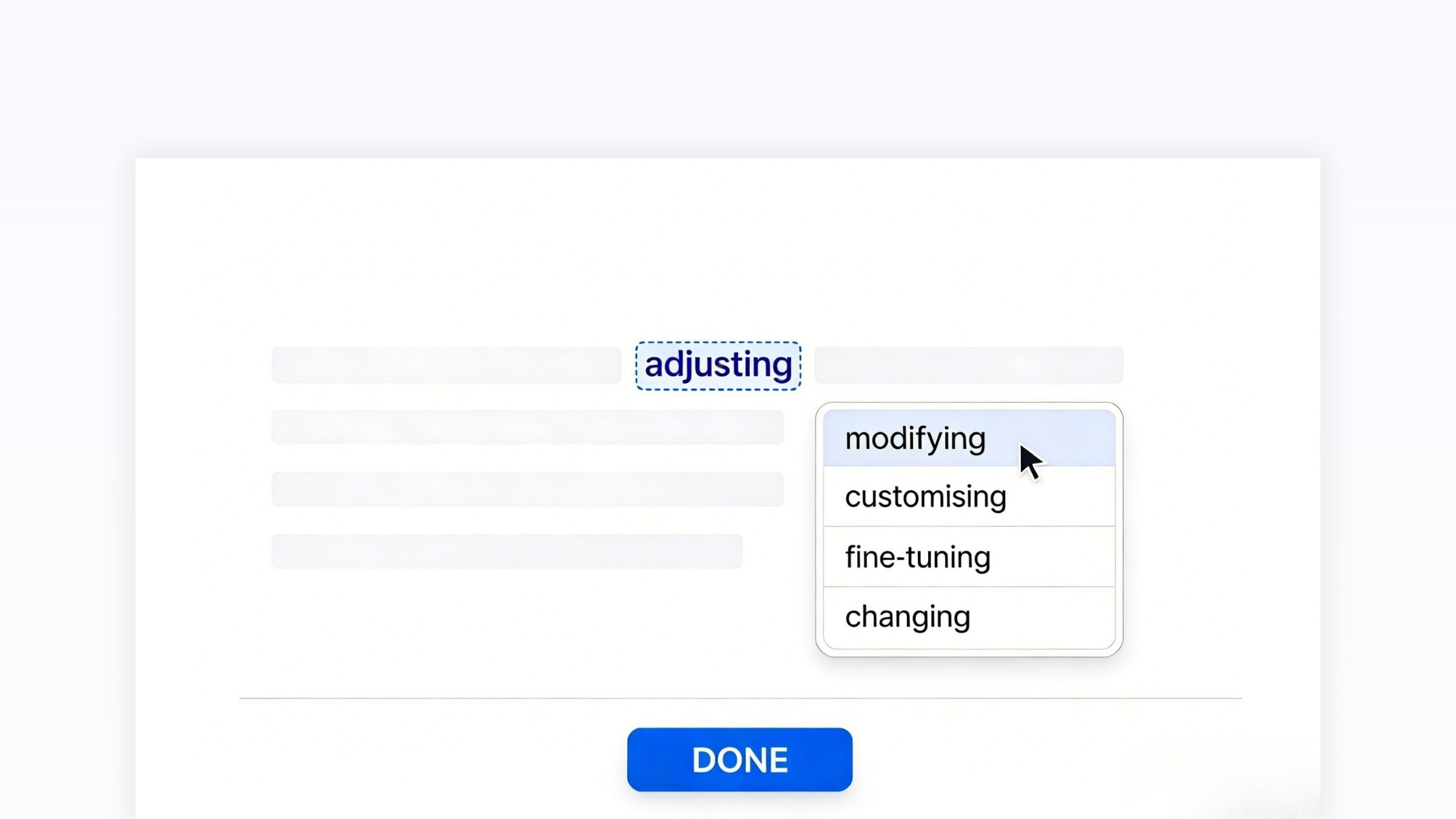
Task: Click the placeholder text bar preceding "adjusting"
Action: pos(446,365)
